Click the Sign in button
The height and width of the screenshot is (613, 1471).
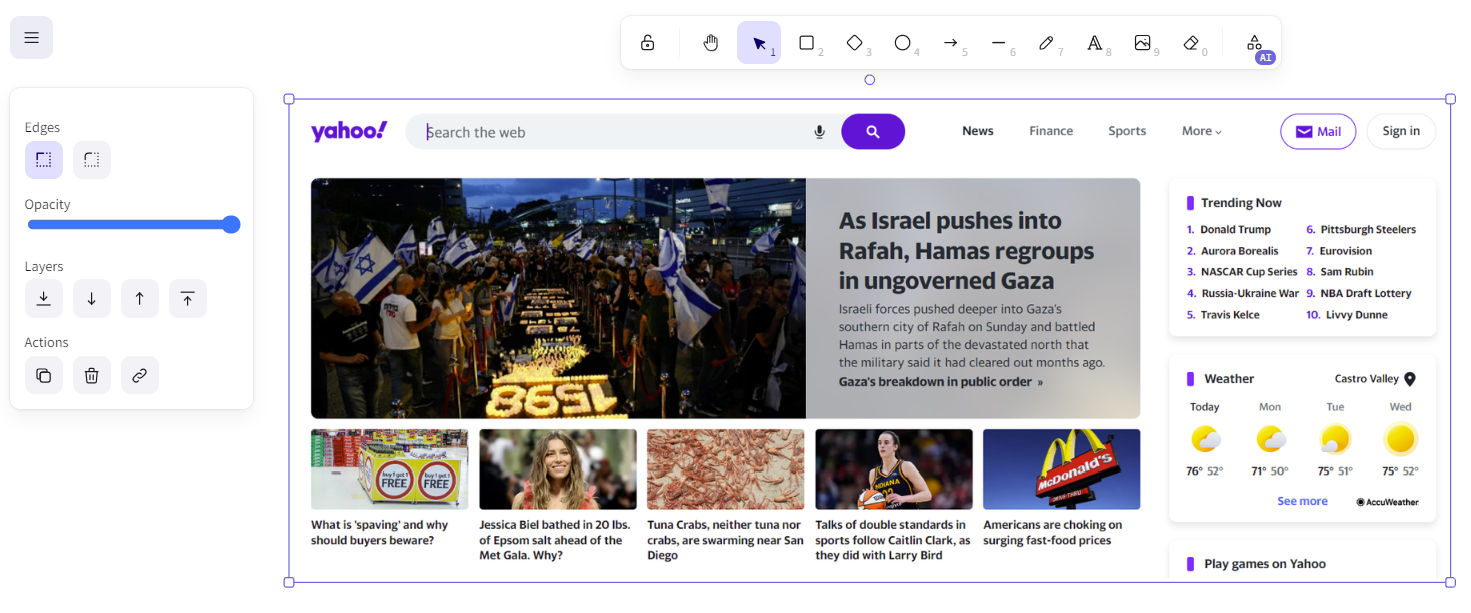(1401, 132)
